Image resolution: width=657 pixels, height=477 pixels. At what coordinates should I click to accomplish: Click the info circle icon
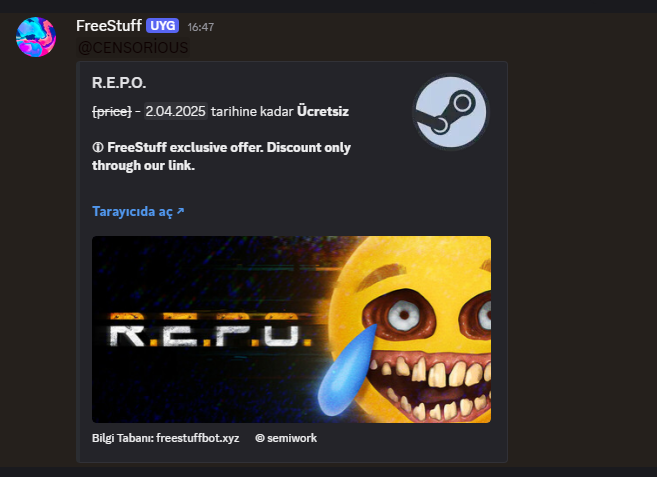tap(98, 148)
